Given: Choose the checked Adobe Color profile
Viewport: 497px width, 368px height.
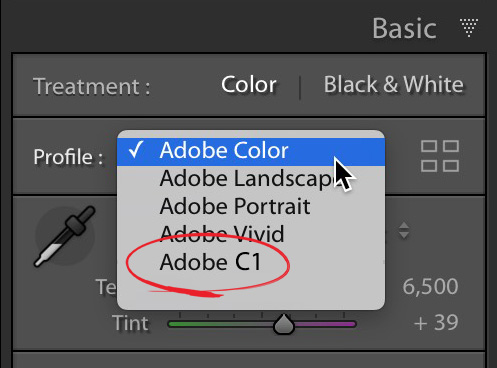Looking at the screenshot, I should click(x=251, y=151).
